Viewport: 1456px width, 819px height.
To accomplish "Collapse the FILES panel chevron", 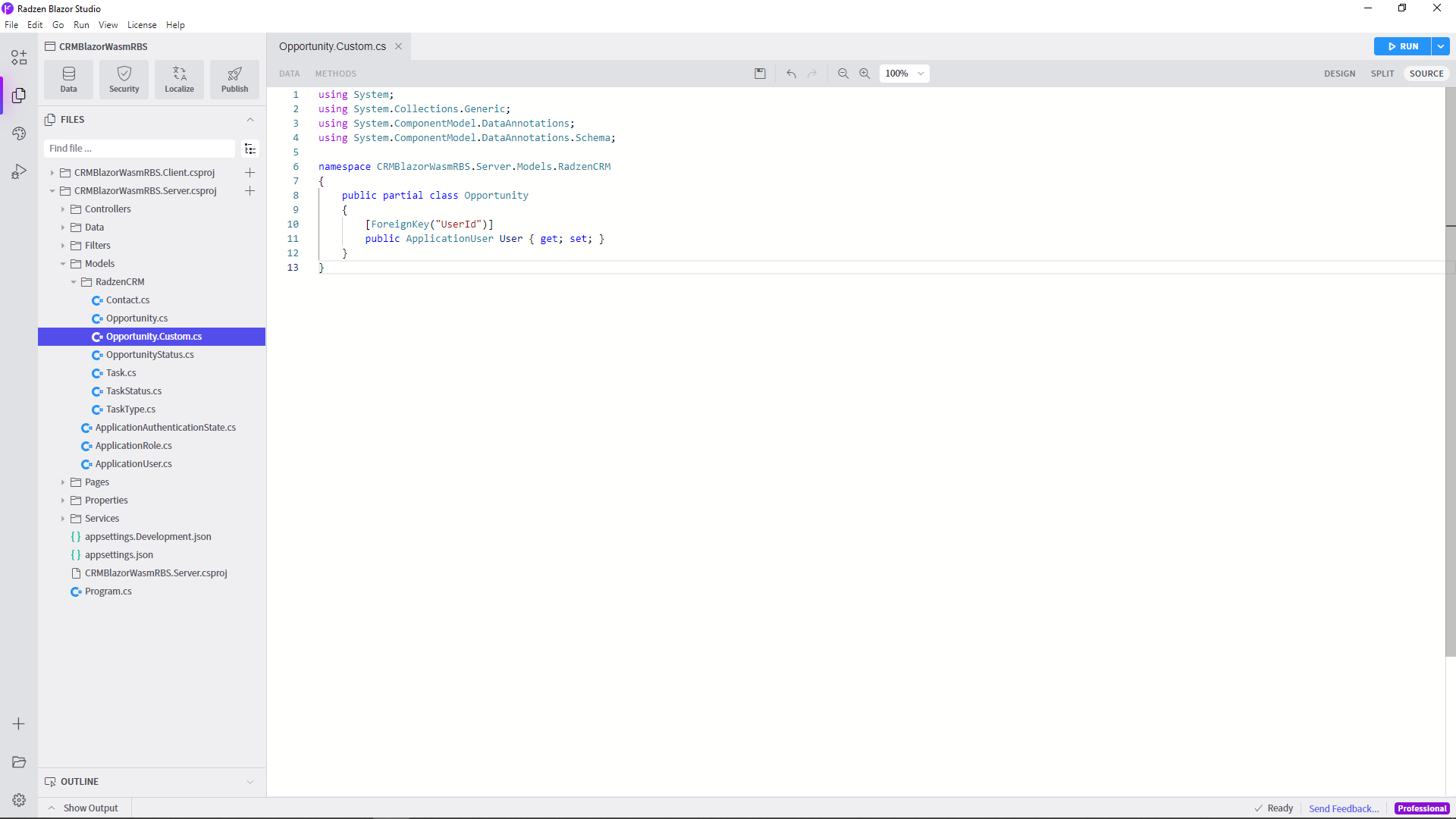I will pyautogui.click(x=249, y=120).
